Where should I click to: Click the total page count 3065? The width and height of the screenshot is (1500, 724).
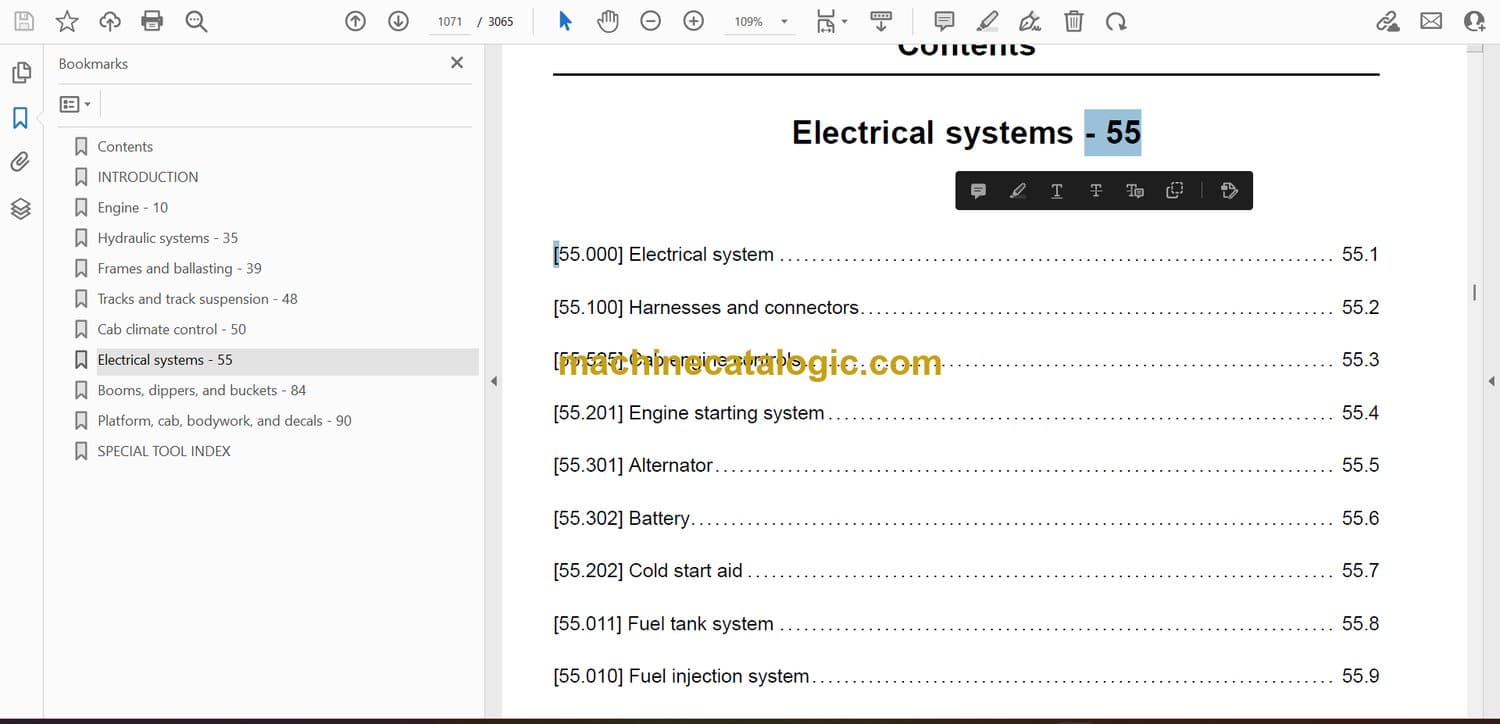pyautogui.click(x=501, y=21)
